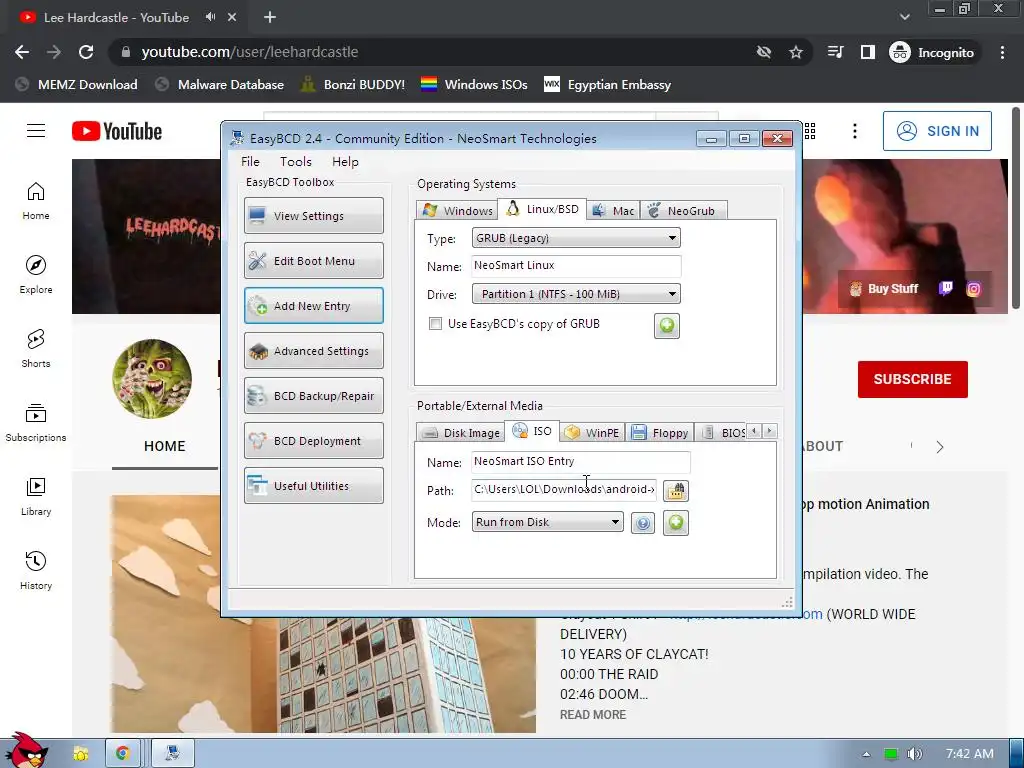Mute tab audio speaker icon
This screenshot has height=768, width=1024.
pyautogui.click(x=210, y=17)
